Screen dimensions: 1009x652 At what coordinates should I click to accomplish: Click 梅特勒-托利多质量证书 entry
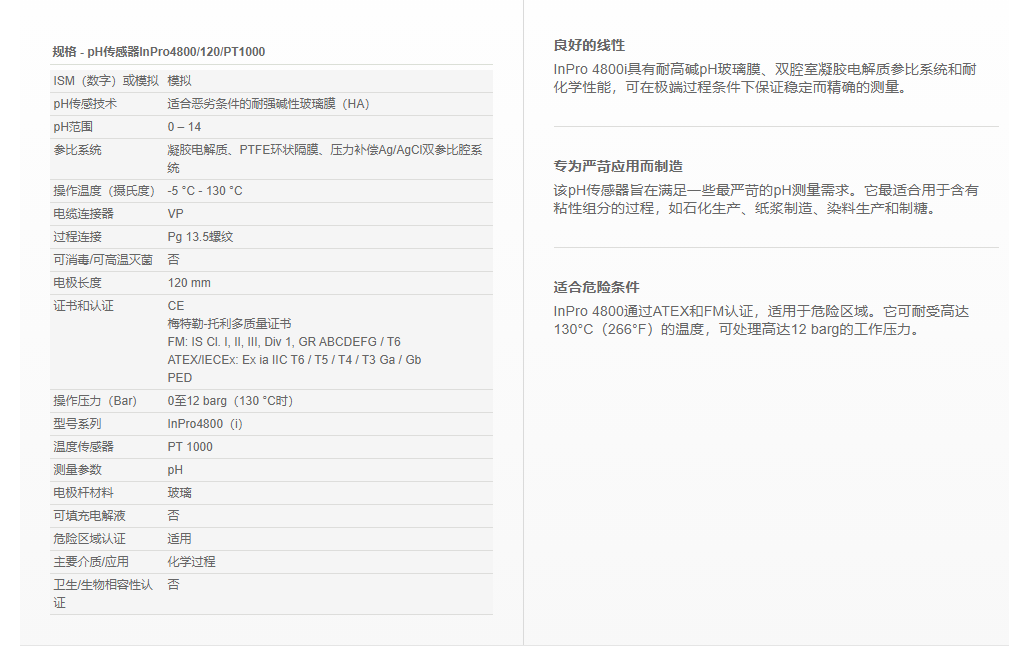(229, 324)
